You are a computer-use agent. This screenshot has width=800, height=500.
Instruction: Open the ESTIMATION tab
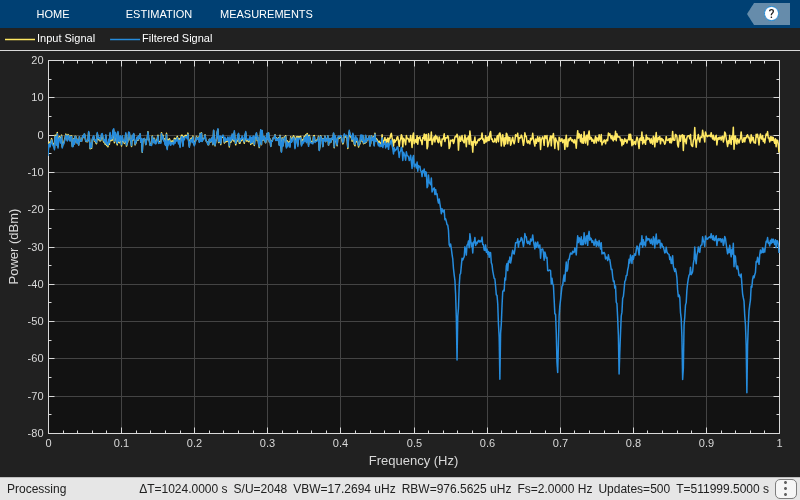(x=159, y=14)
